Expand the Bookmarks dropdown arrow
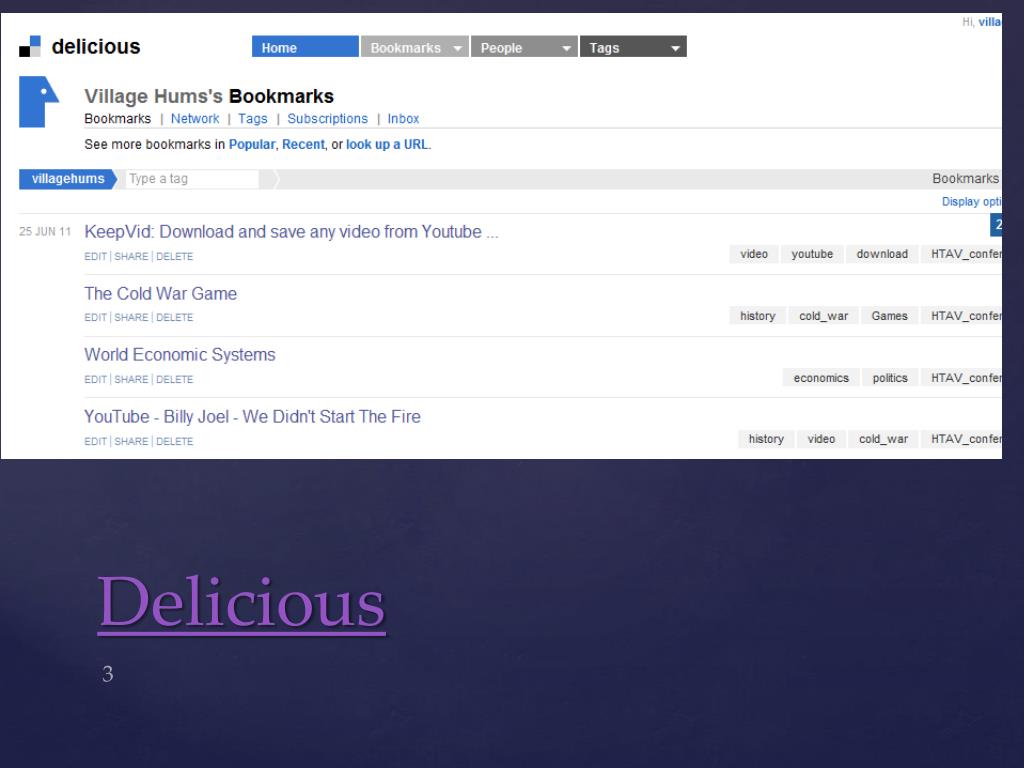1024x768 pixels. pos(458,48)
